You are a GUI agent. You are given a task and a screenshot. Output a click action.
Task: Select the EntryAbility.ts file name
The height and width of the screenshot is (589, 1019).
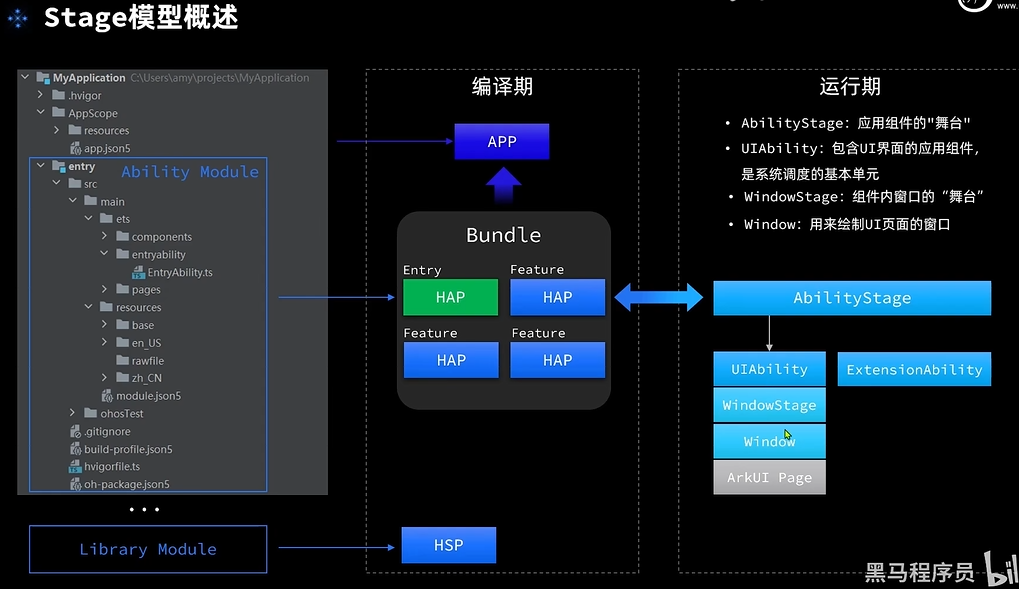pos(180,272)
